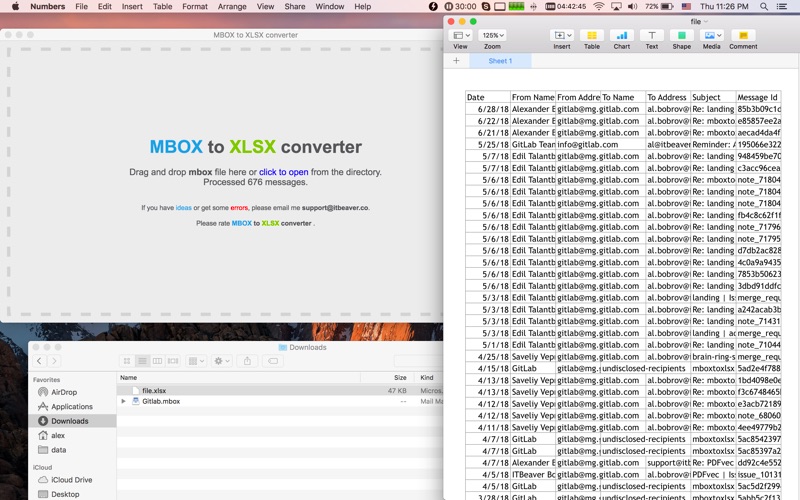The width and height of the screenshot is (800, 500).
Task: Select the To Address header cell
Action: (x=668, y=97)
